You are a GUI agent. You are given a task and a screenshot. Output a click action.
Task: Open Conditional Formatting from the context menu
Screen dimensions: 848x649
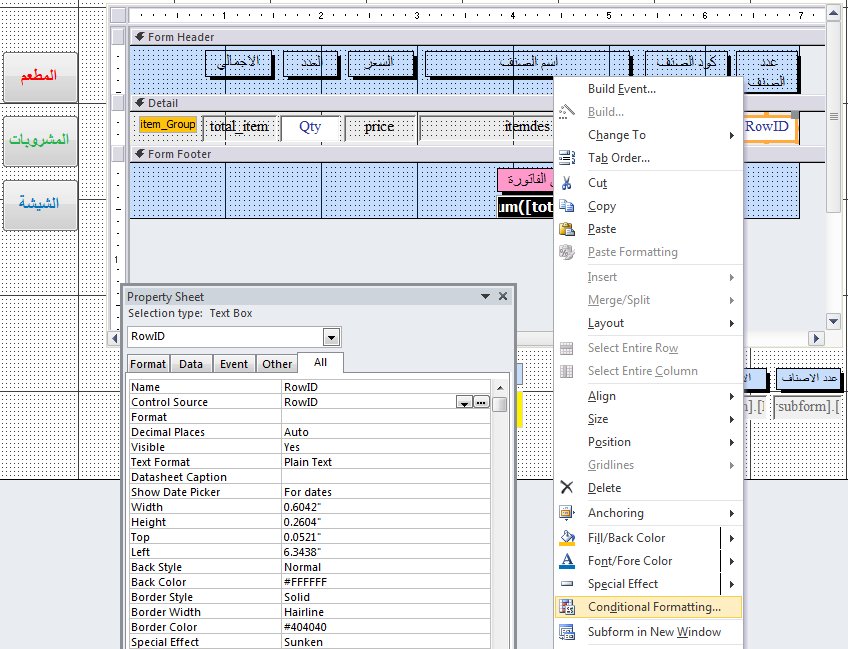pos(648,607)
